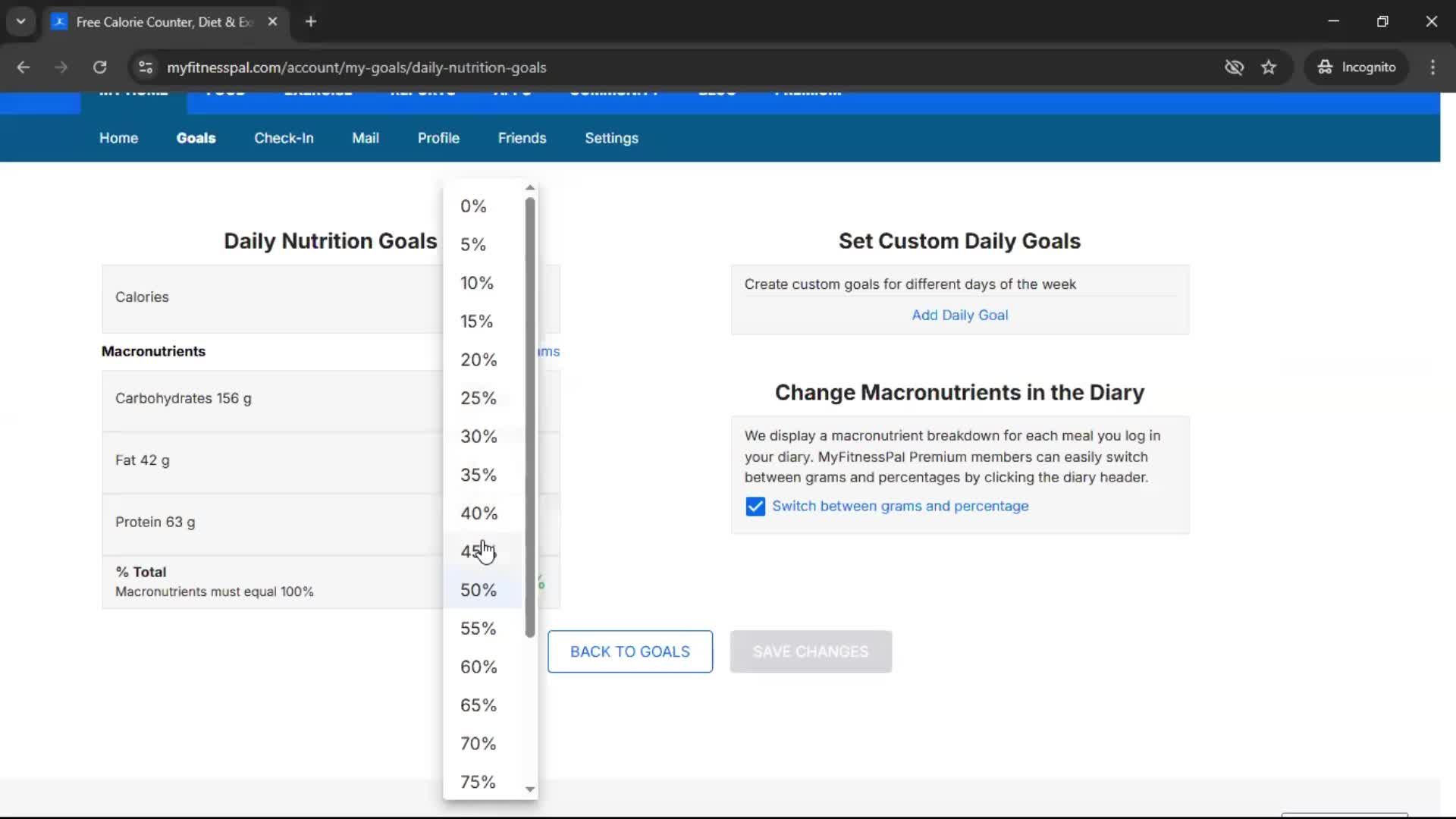
Task: Open a new browser tab
Action: coord(310,22)
